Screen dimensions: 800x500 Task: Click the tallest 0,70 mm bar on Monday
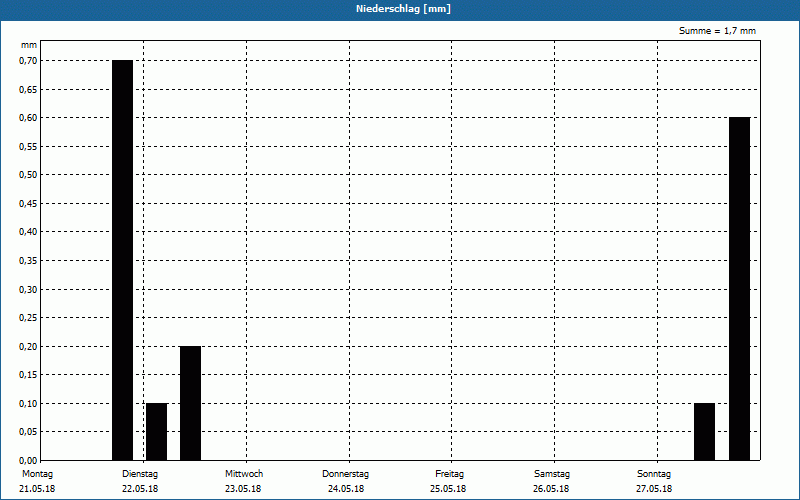coord(122,260)
